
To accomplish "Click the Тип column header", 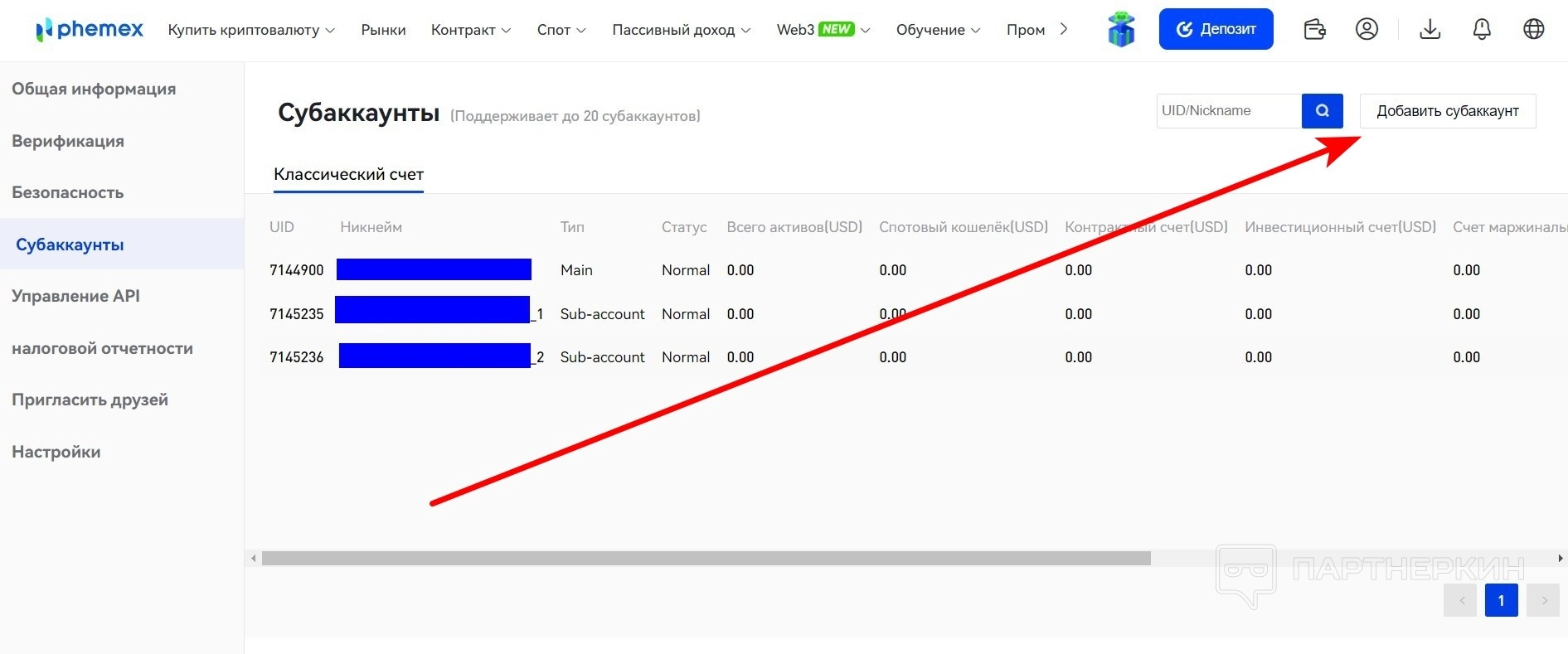I will point(572,227).
